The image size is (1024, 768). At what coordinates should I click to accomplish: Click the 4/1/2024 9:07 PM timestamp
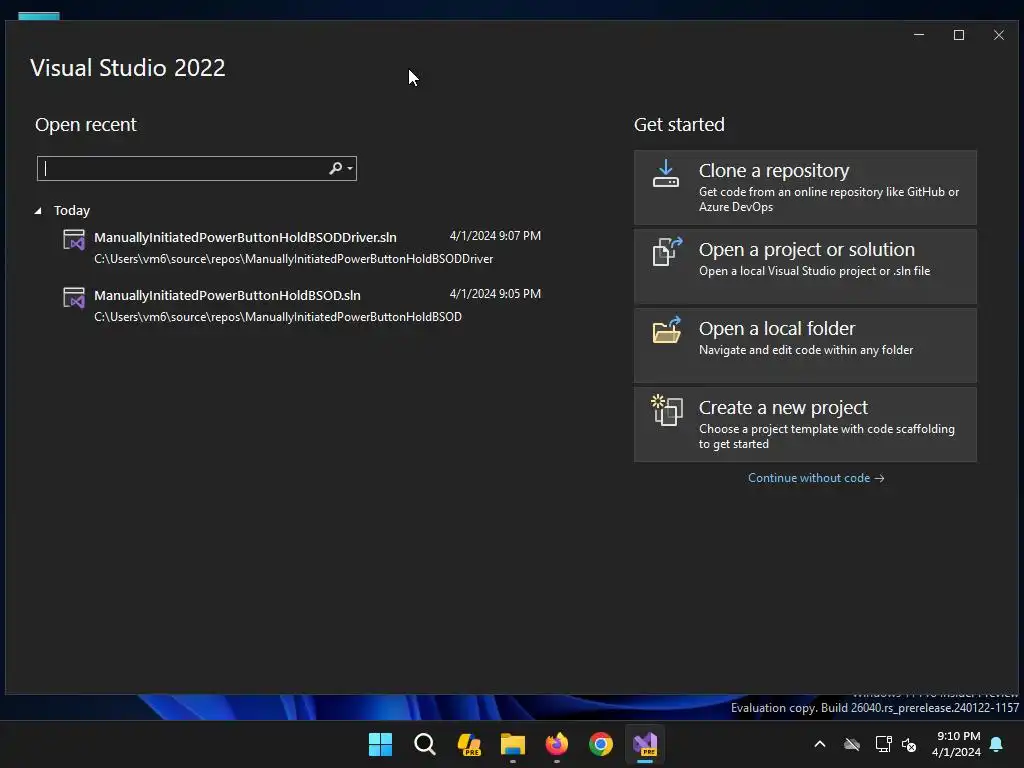tap(495, 236)
